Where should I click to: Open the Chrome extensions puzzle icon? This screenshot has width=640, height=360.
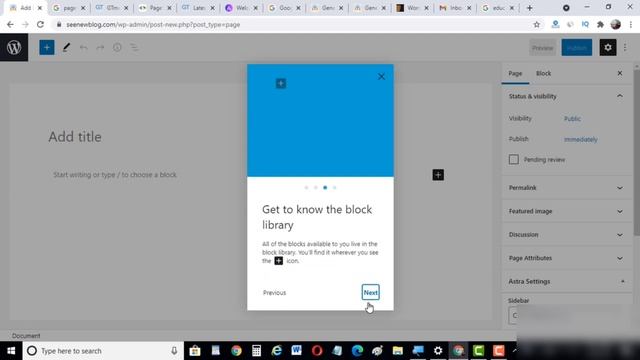[600, 24]
